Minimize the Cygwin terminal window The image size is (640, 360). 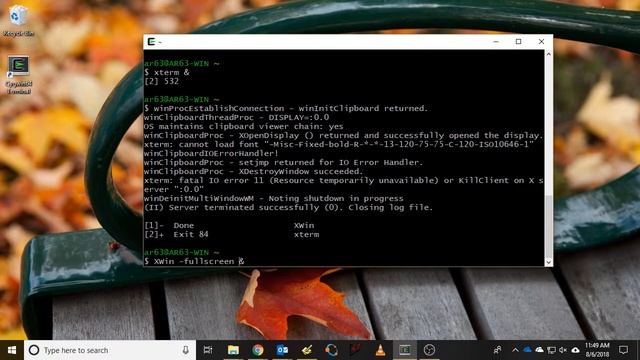click(496, 42)
